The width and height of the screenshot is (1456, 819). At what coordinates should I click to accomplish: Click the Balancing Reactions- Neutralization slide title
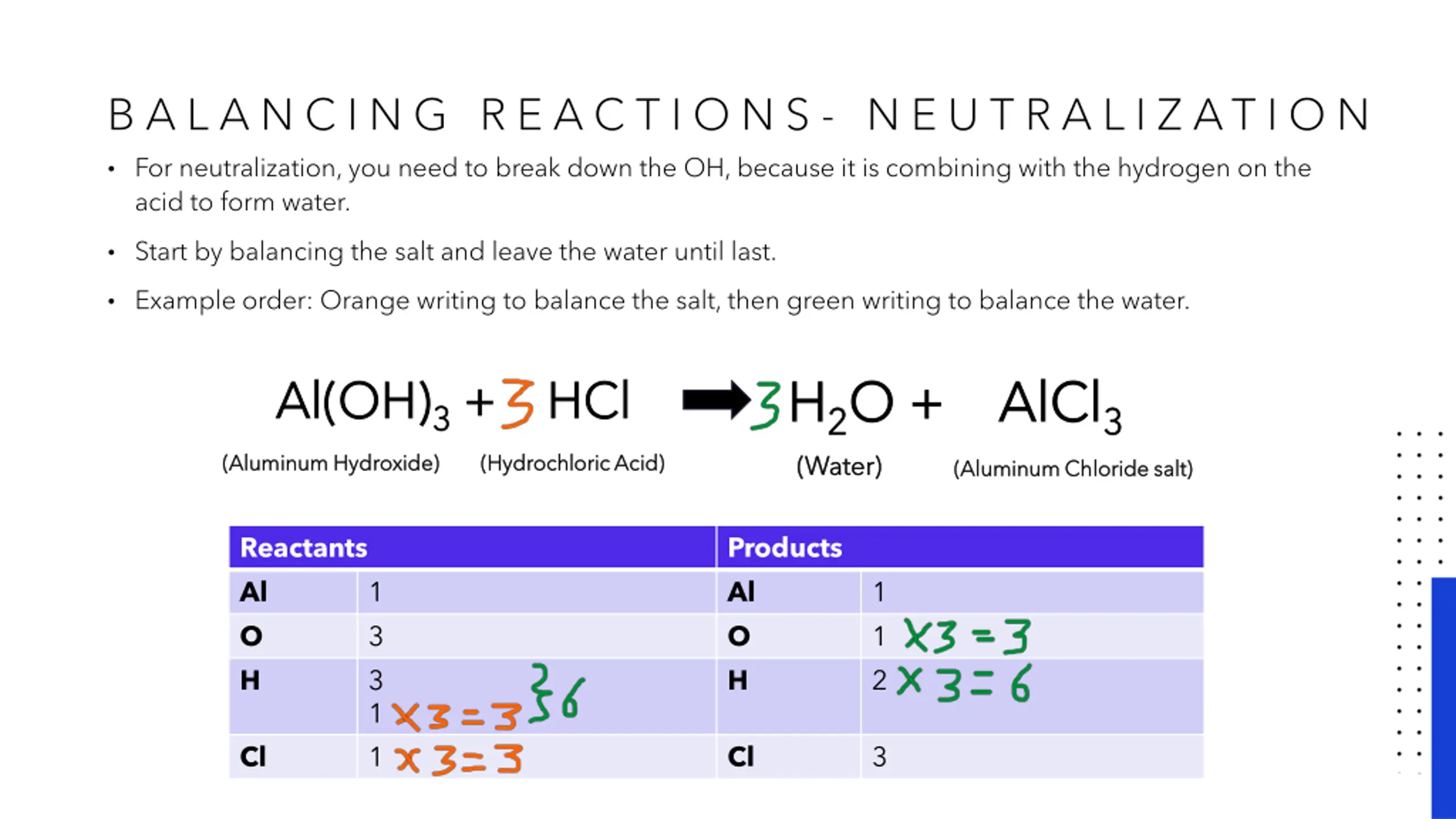pos(739,115)
